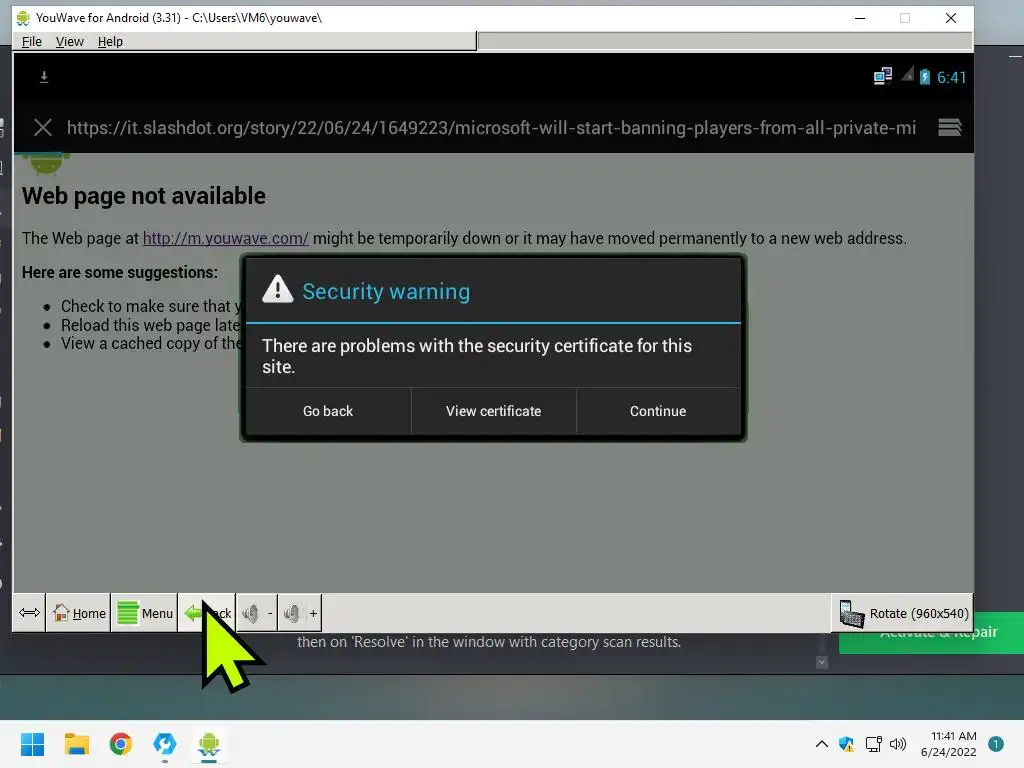Click the Android Back button
Screen dimensions: 1024x768
coord(206,613)
